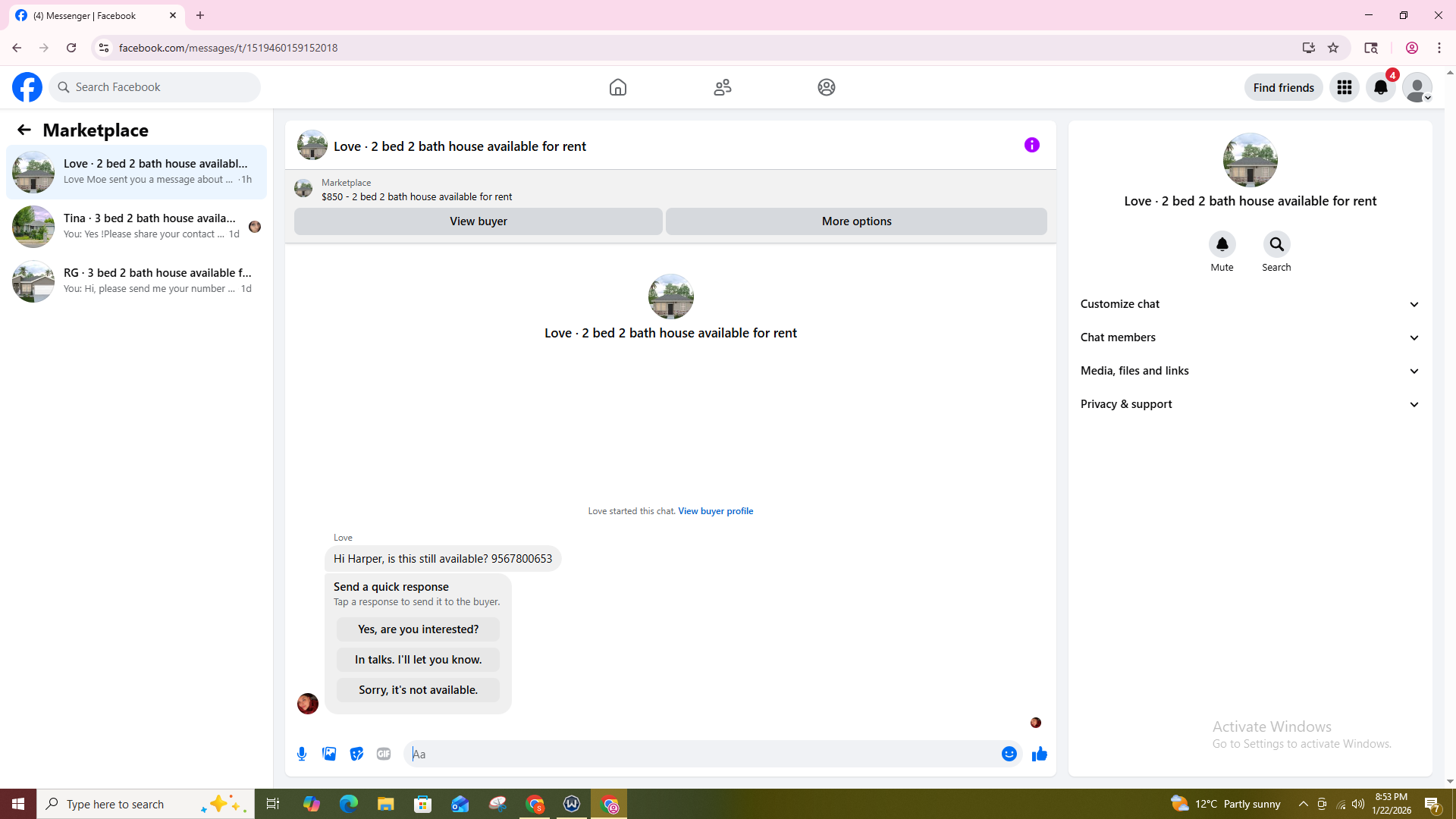Choose a sticker
The height and width of the screenshot is (819, 1456).
click(x=356, y=754)
